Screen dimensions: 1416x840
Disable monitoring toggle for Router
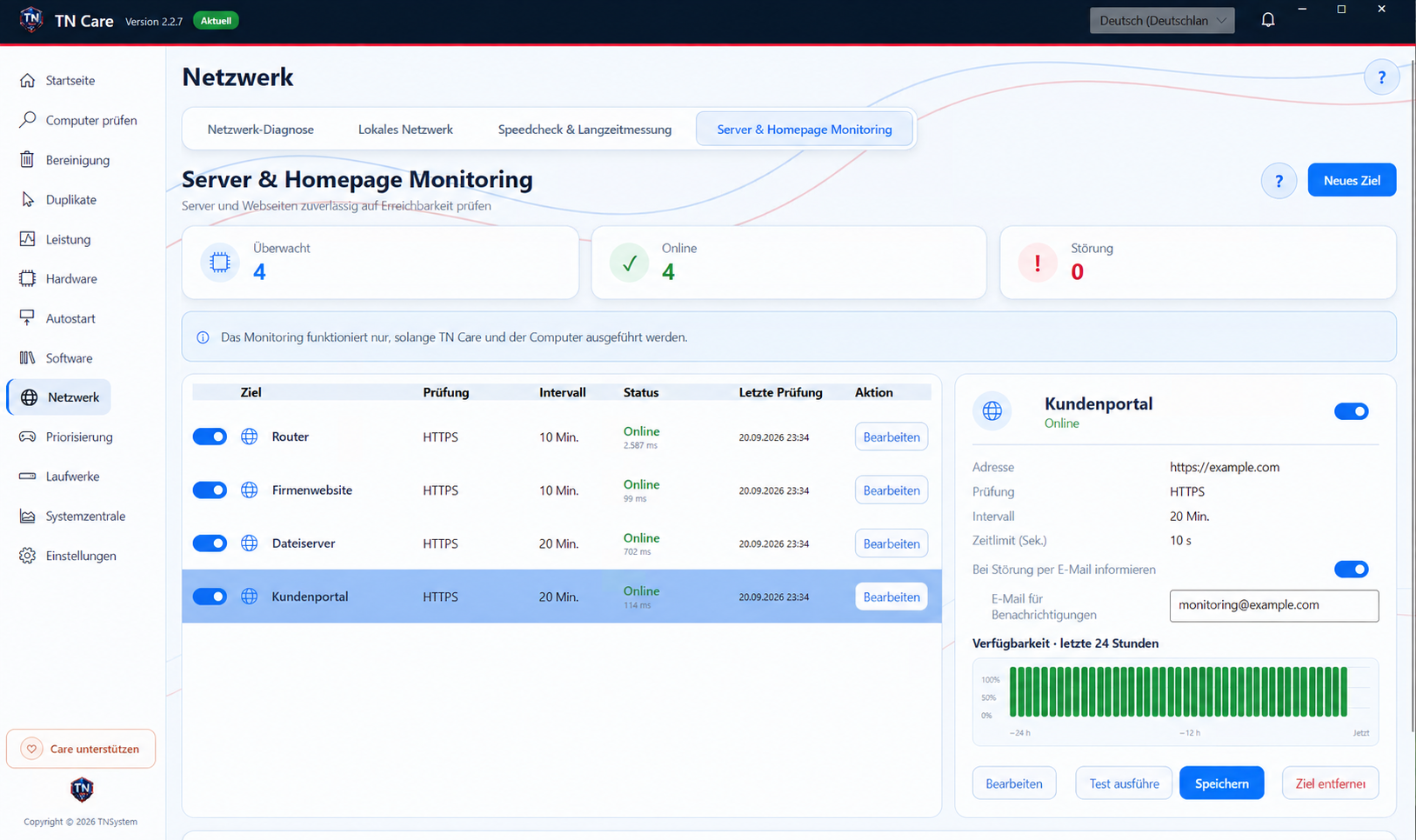click(210, 437)
